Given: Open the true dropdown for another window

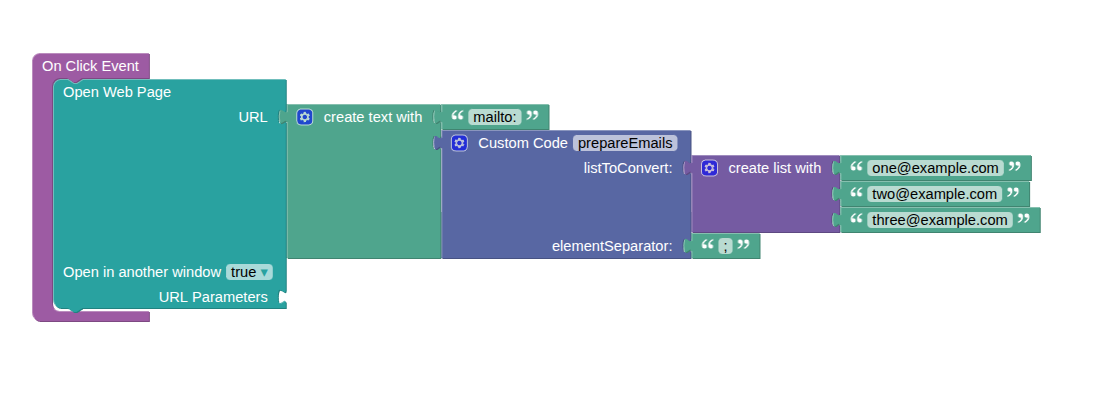Looking at the screenshot, I should 250,272.
